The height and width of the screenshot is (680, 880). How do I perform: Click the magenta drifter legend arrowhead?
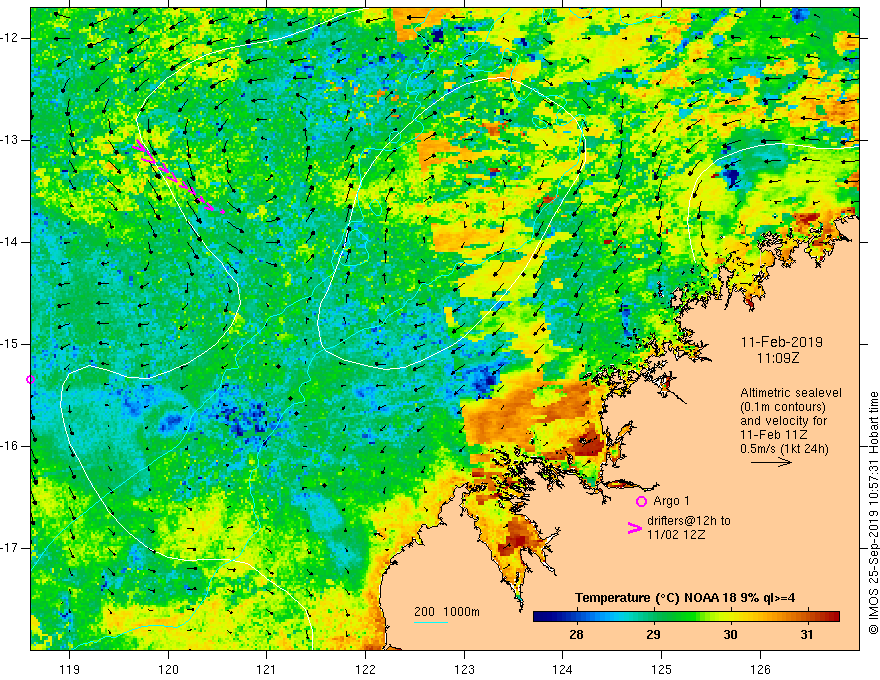tap(635, 528)
